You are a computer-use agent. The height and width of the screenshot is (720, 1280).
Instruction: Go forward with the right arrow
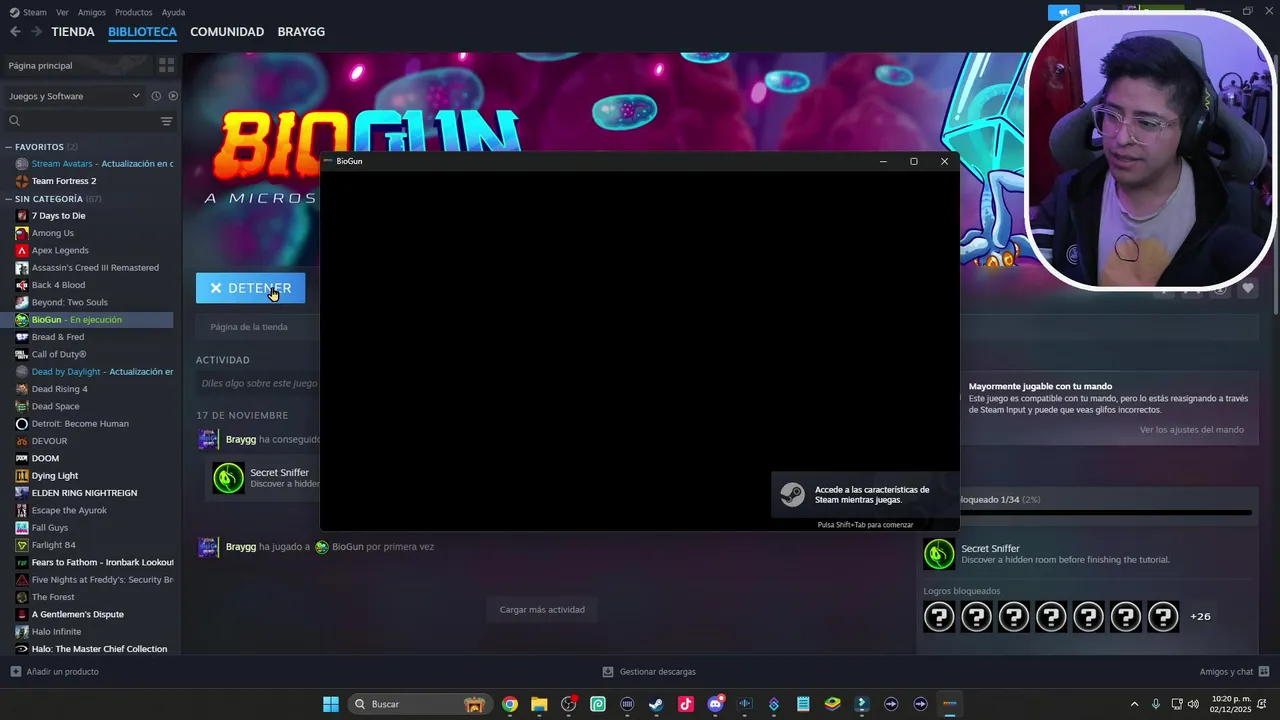pos(37,31)
